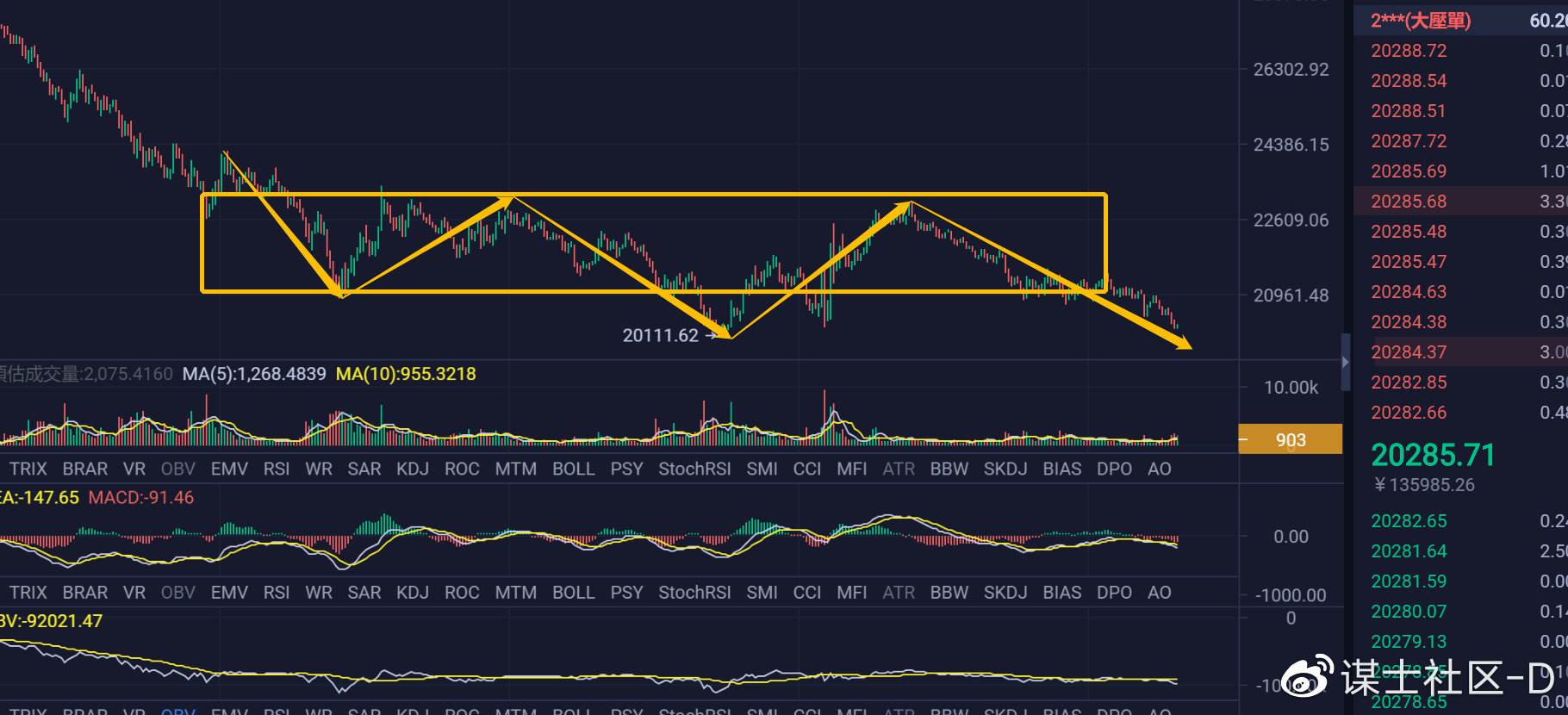1568x715 pixels.
Task: Click the 20961.48 price axis label
Action: [1291, 295]
